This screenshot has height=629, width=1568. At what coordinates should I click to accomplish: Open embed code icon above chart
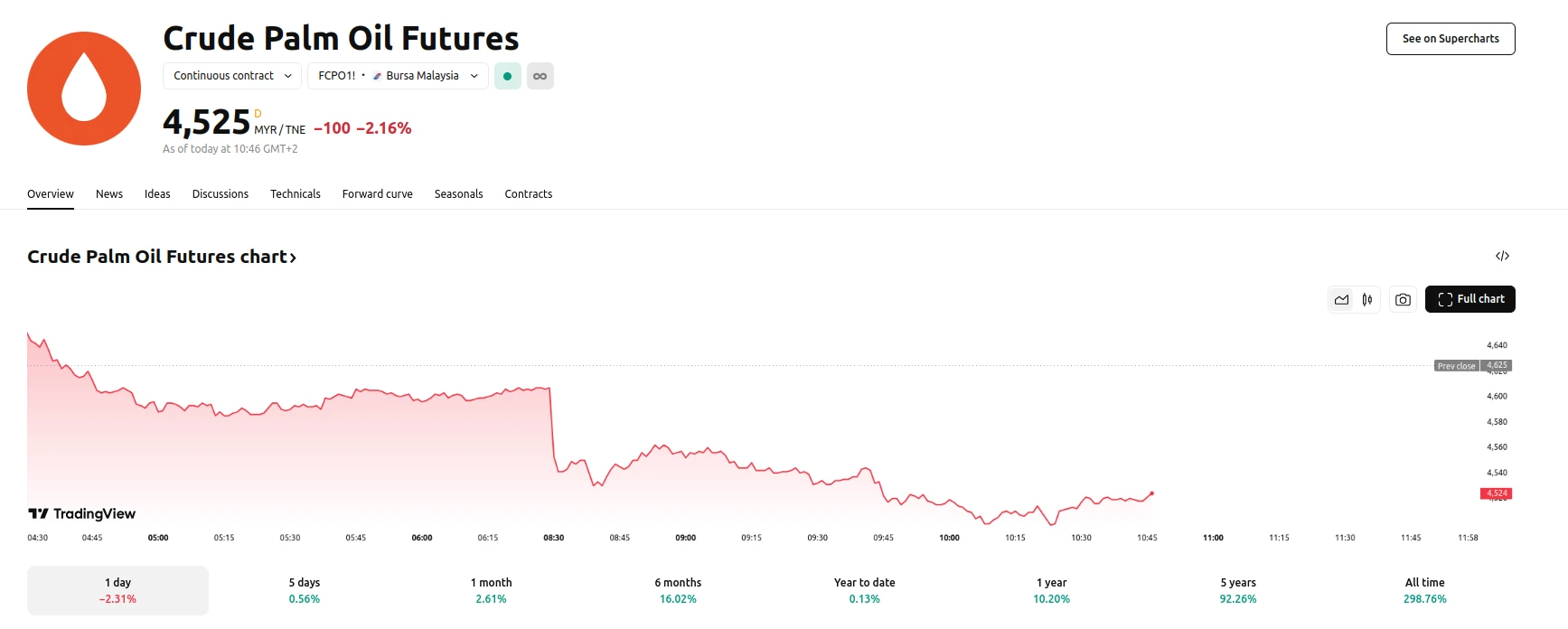(x=1502, y=257)
